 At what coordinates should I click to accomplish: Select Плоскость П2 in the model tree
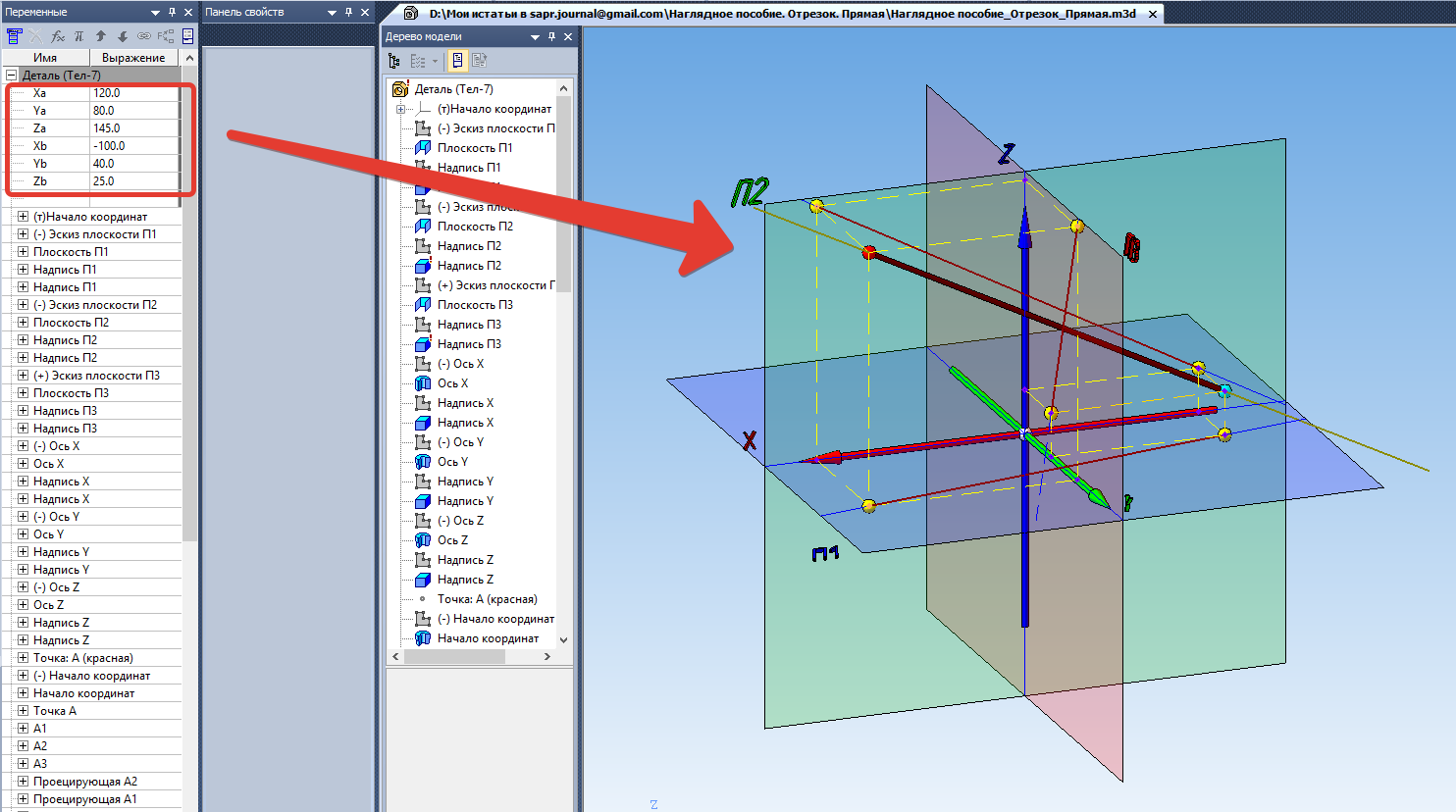click(475, 227)
